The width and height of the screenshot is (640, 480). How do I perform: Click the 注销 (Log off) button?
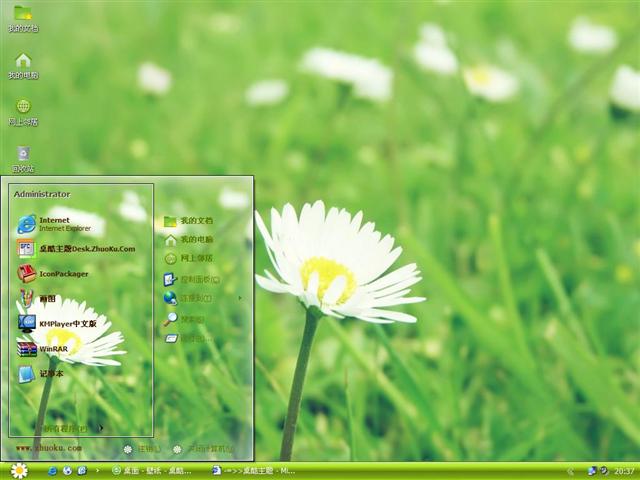pyautogui.click(x=142, y=449)
